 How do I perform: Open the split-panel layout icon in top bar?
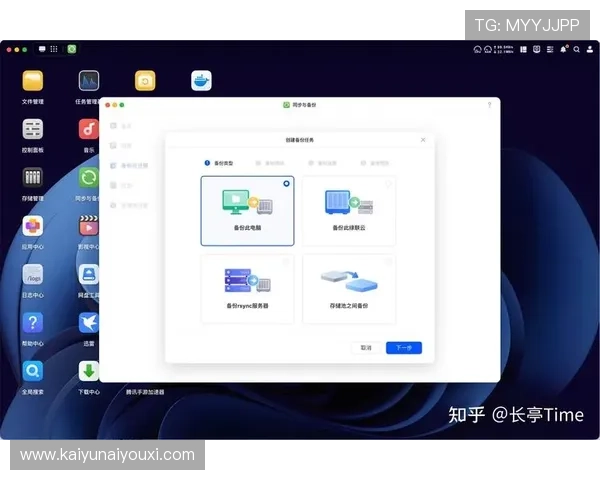click(x=523, y=49)
